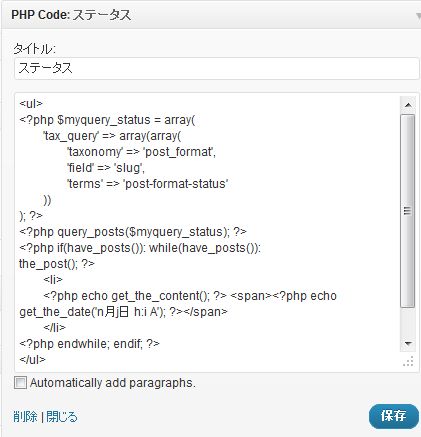Image resolution: width=421 pixels, height=437 pixels.
Task: Place cursor on the closing </ul> line
Action: point(32,360)
